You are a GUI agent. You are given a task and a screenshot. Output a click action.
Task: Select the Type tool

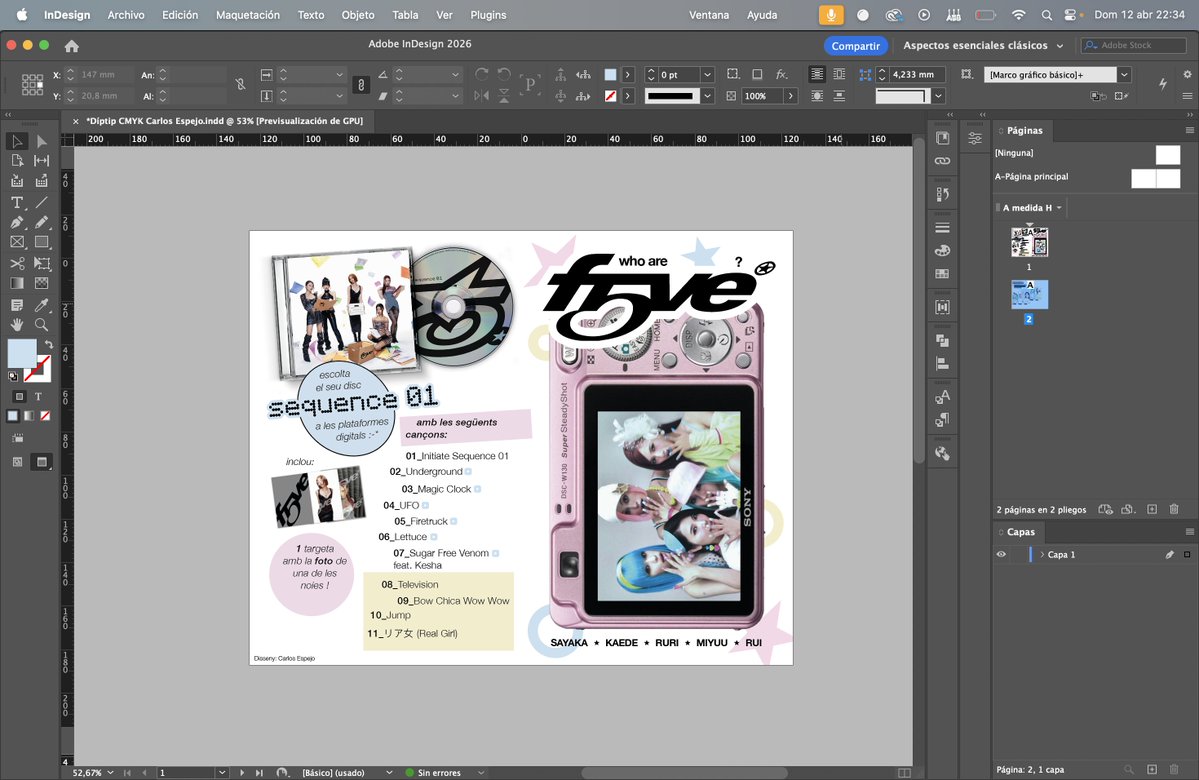coord(17,203)
